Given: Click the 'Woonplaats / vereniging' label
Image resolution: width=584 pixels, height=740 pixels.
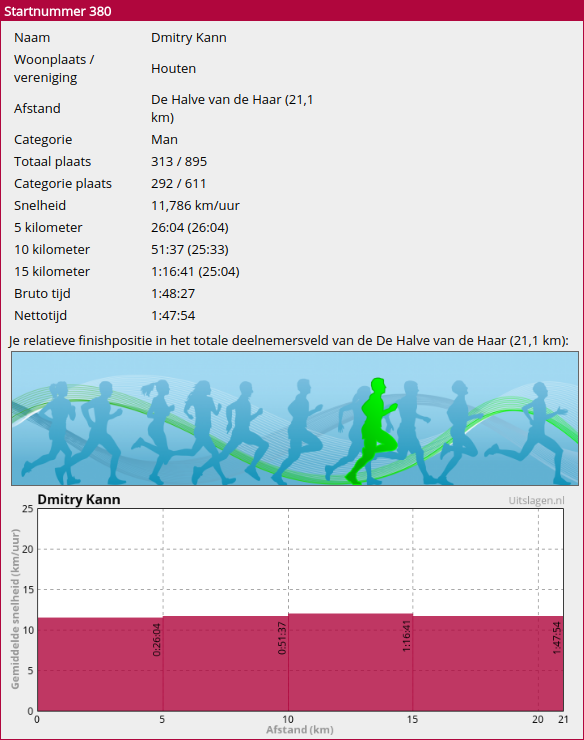Looking at the screenshot, I should 54,69.
